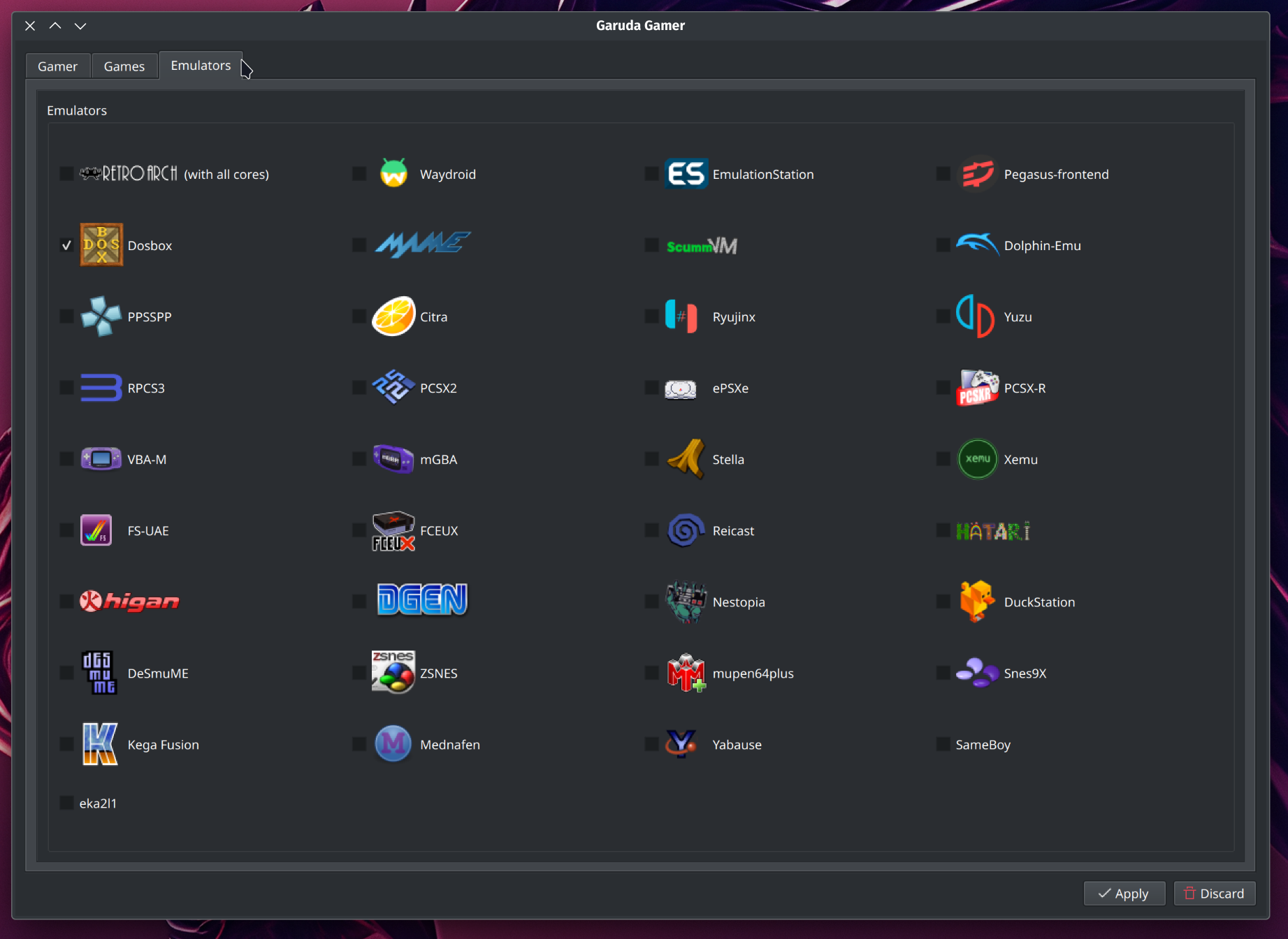Check the Ryujinx checkbox
Screen dimensions: 1288x939
[651, 316]
